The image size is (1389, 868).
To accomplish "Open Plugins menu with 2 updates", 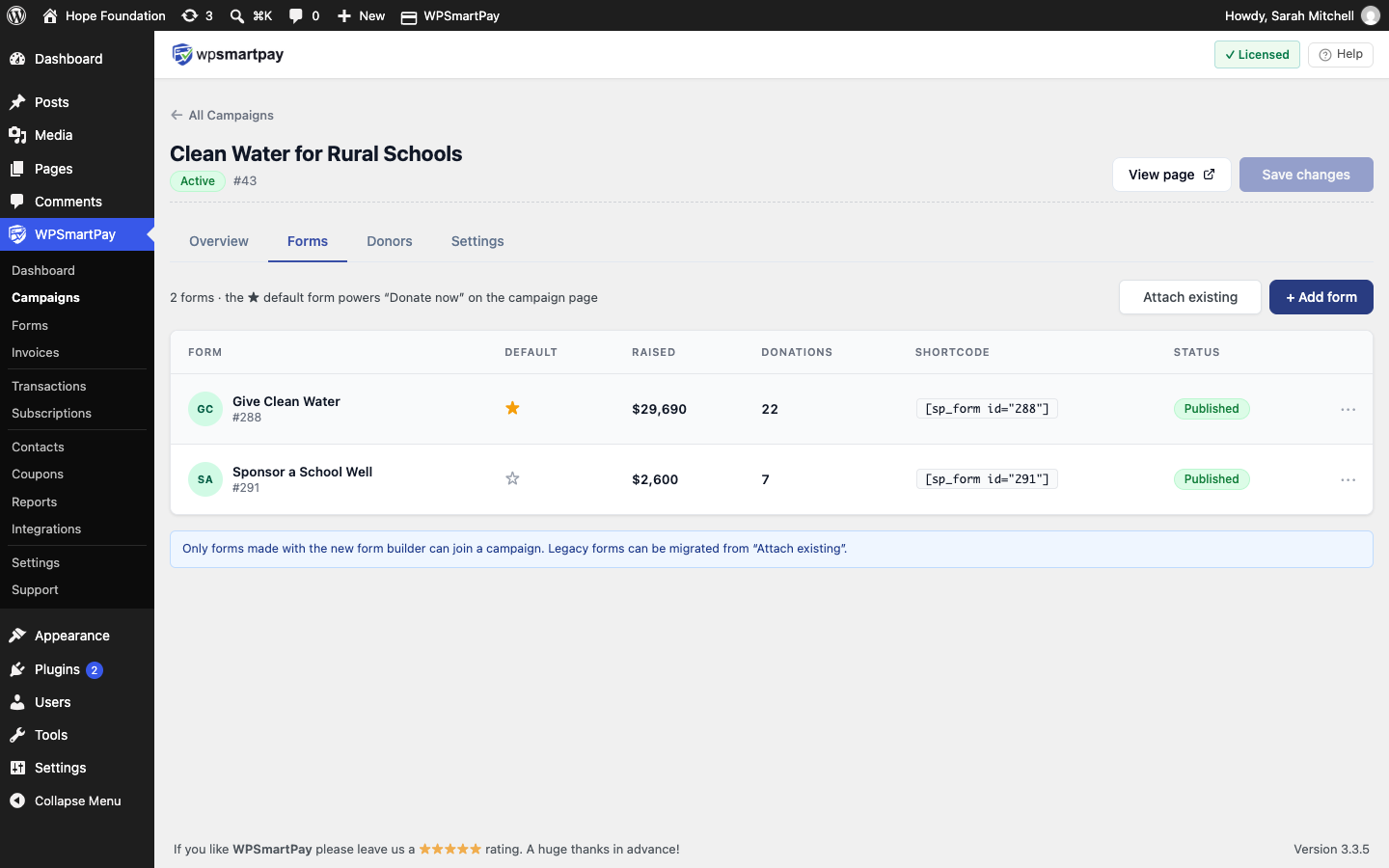I will pyautogui.click(x=77, y=669).
